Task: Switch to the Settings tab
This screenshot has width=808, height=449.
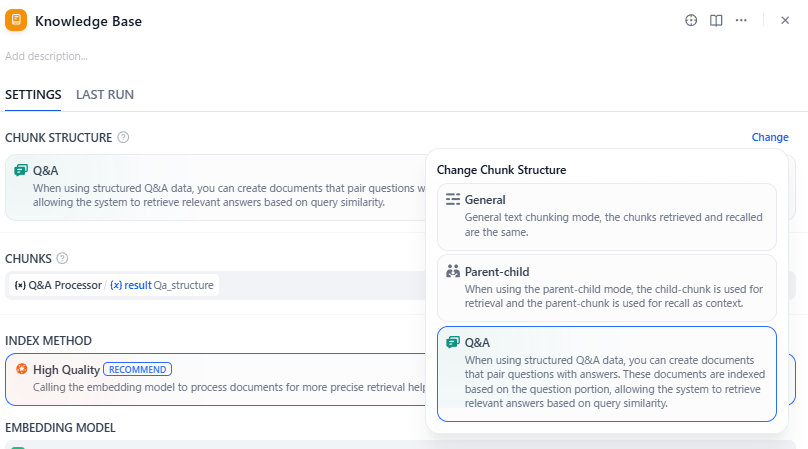Action: point(33,94)
